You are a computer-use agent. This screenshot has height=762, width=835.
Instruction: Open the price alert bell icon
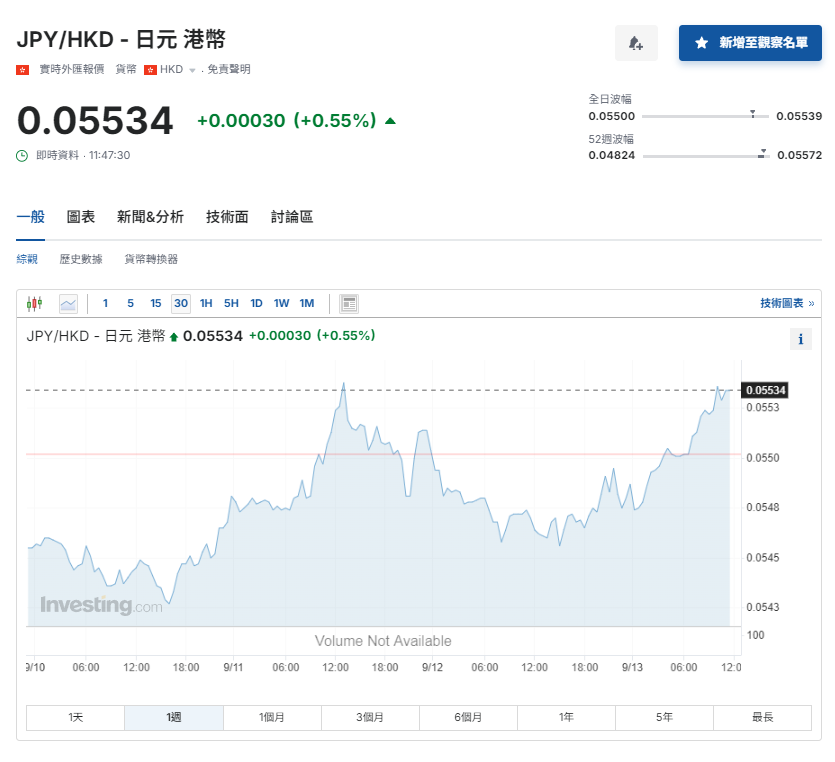(x=637, y=44)
